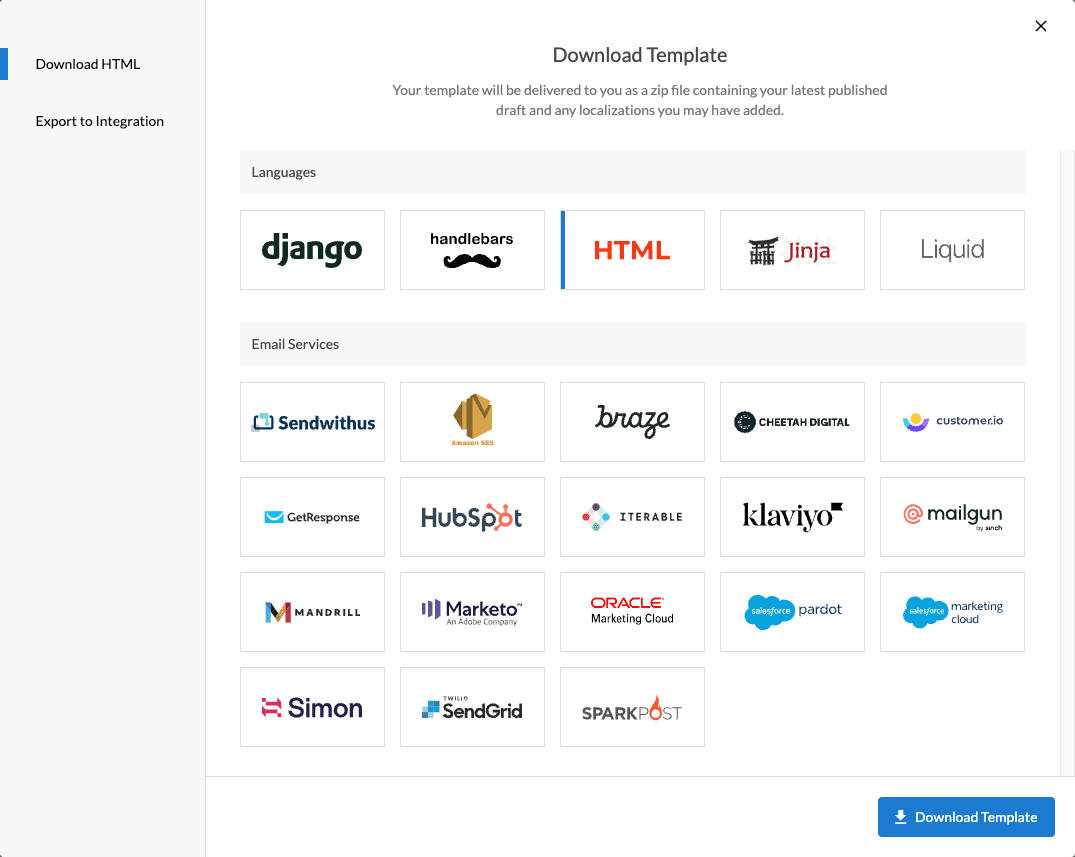The image size is (1075, 857).
Task: Select the Sendwithus email service
Action: click(312, 422)
